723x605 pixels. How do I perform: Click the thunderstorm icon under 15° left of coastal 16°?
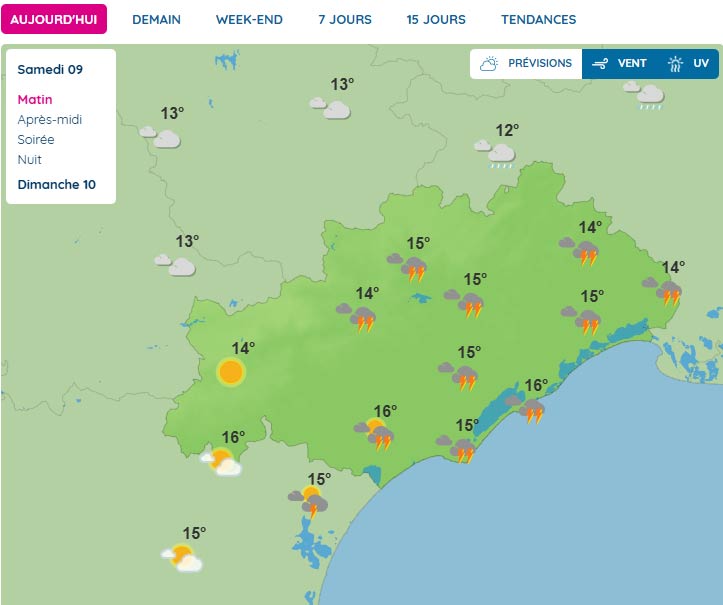pos(458,377)
